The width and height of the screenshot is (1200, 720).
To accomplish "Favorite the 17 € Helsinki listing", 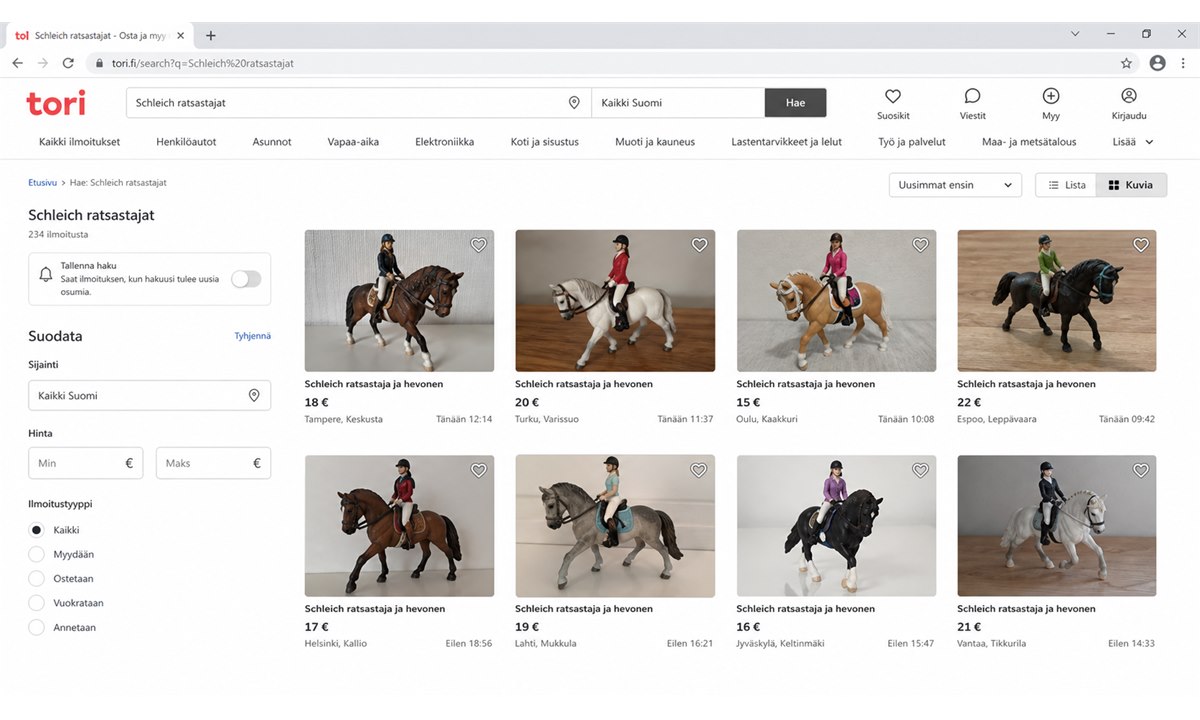I will tap(478, 470).
